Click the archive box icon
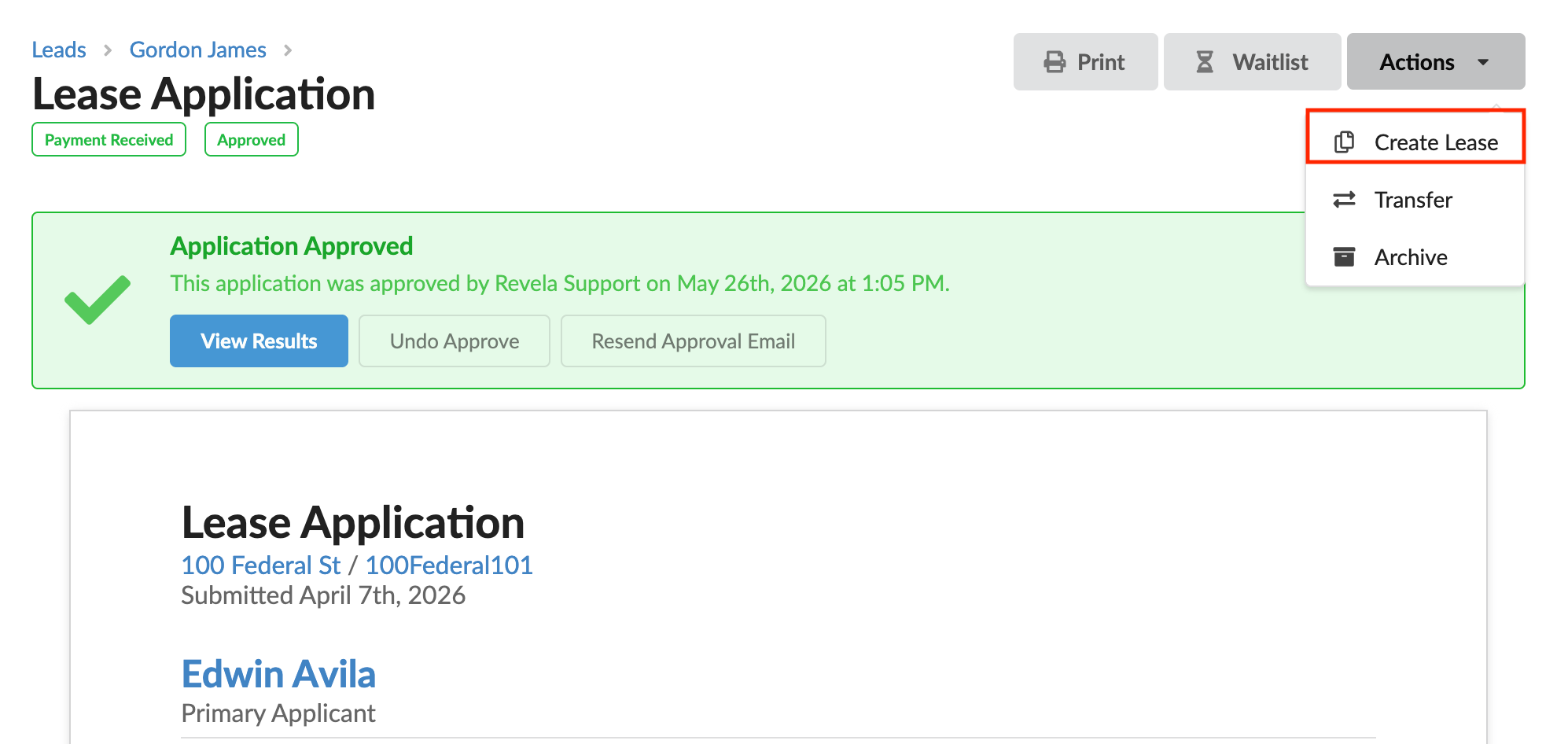This screenshot has height=744, width=1568. point(1345,256)
